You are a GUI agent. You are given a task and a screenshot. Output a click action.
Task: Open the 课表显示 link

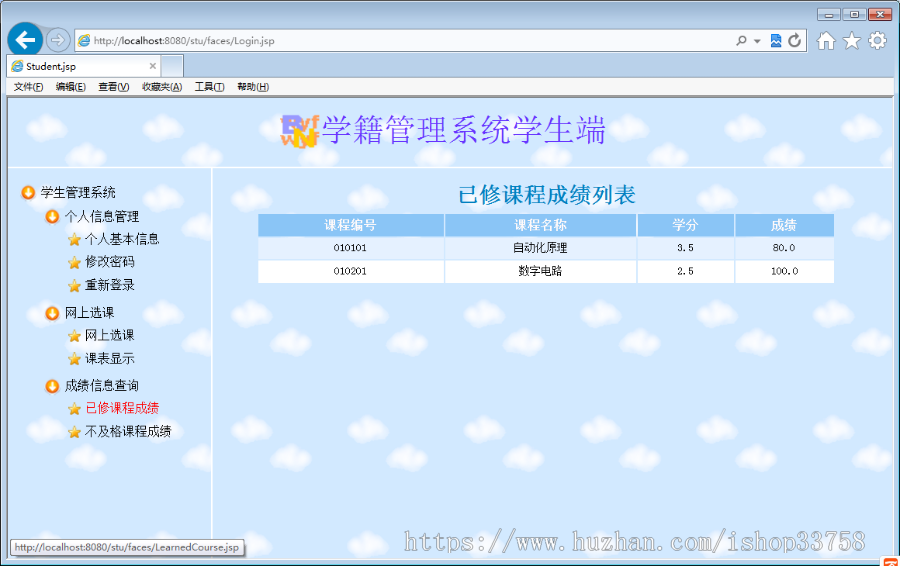coord(110,358)
